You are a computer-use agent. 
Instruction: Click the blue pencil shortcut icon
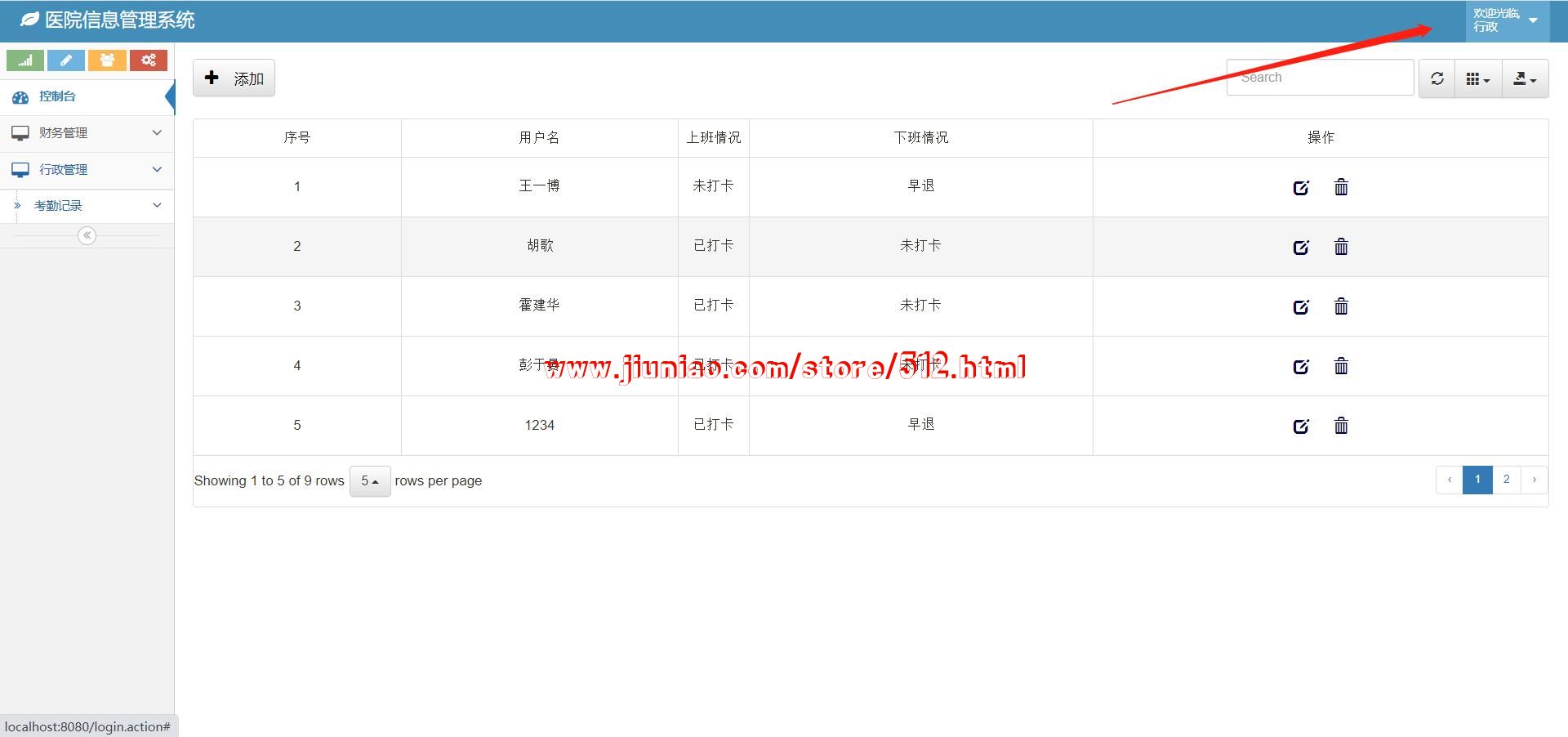(x=66, y=60)
